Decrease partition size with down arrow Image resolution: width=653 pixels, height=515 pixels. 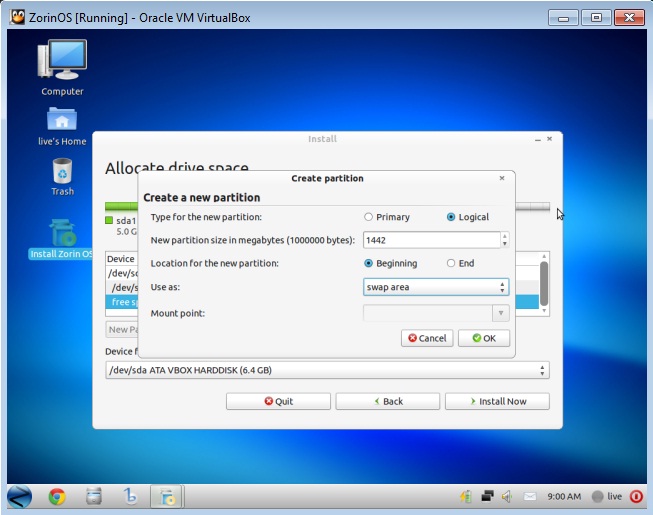(x=505, y=244)
